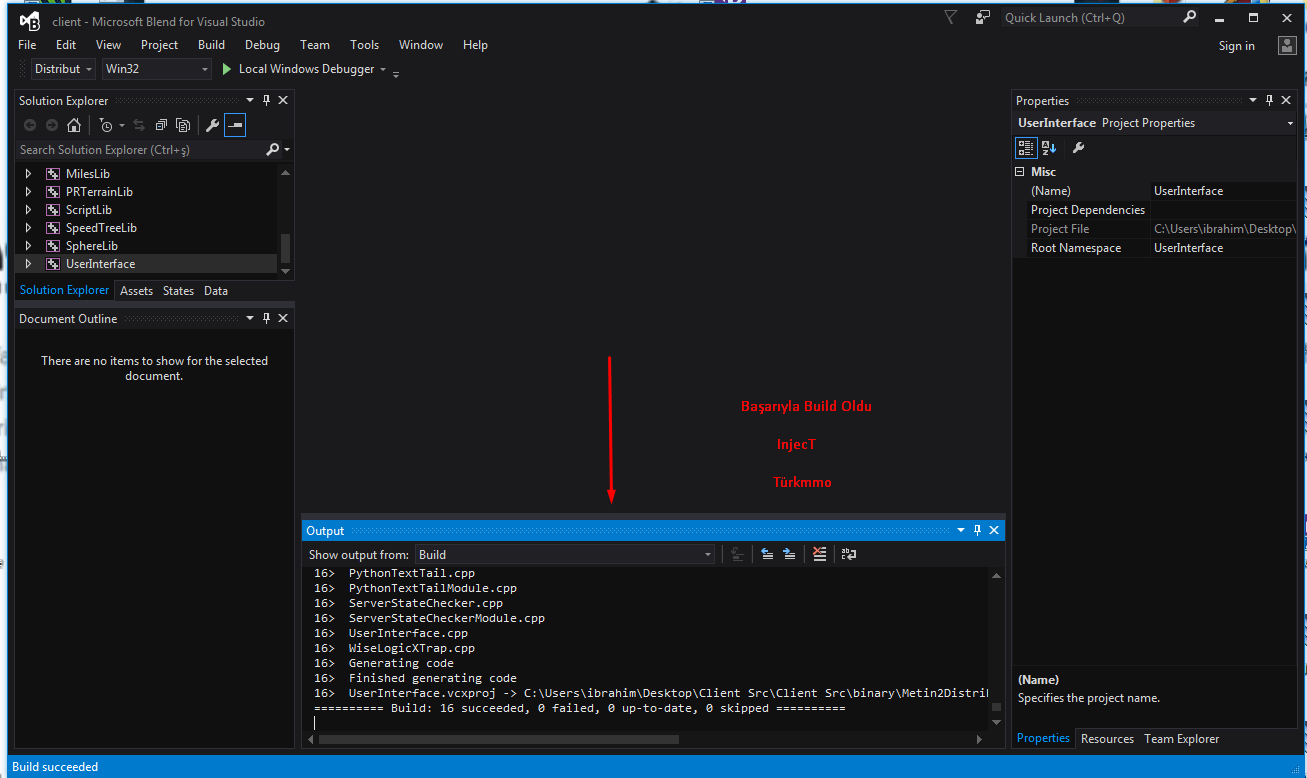The width and height of the screenshot is (1307, 778).
Task: Click the Solution Explorer vertical scrollbar thumb
Action: point(286,246)
